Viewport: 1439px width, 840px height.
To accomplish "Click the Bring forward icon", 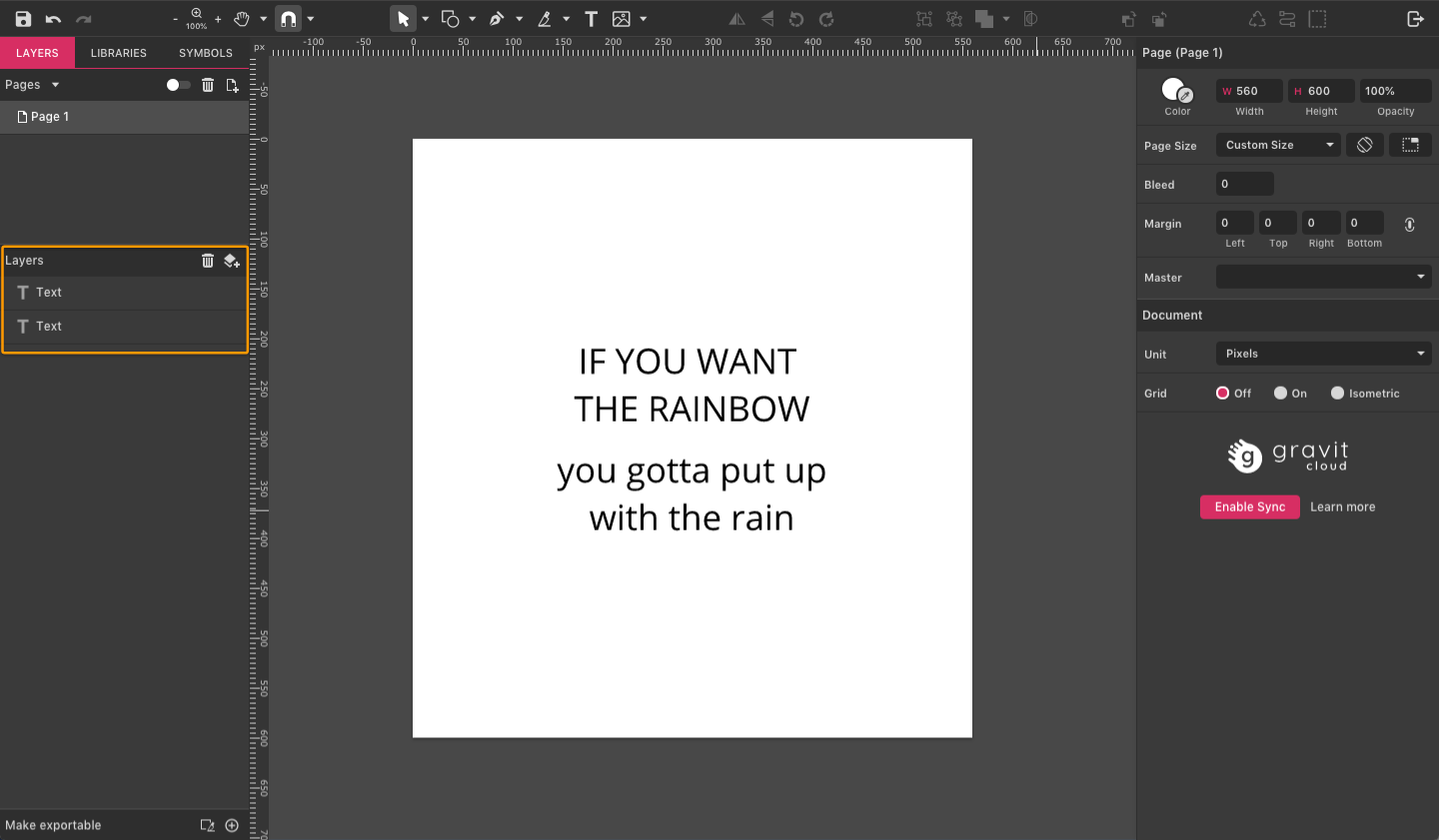I will [x=1128, y=19].
